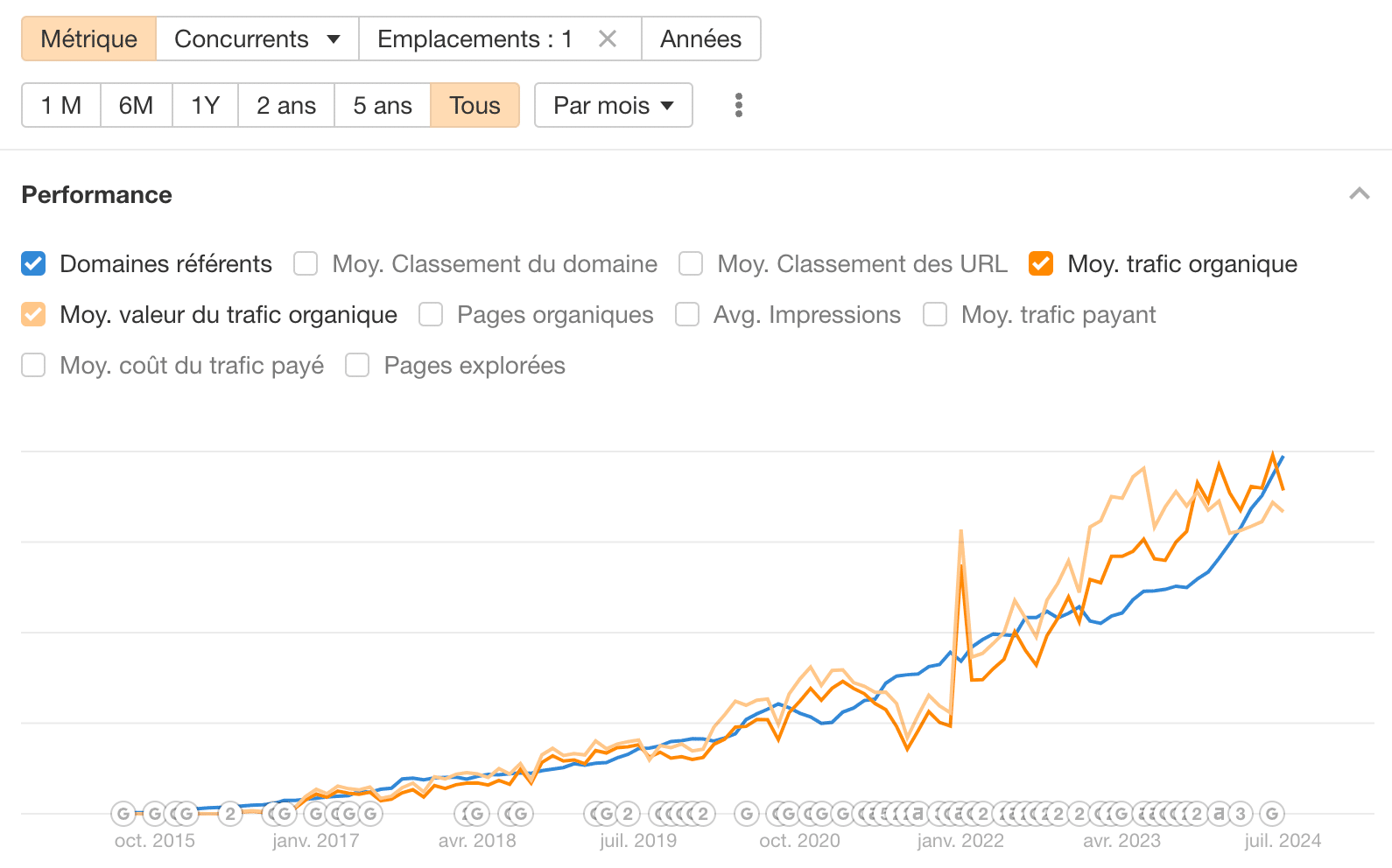This screenshot has width=1392, height=868.
Task: Click the Performance section heading
Action: coord(96,194)
